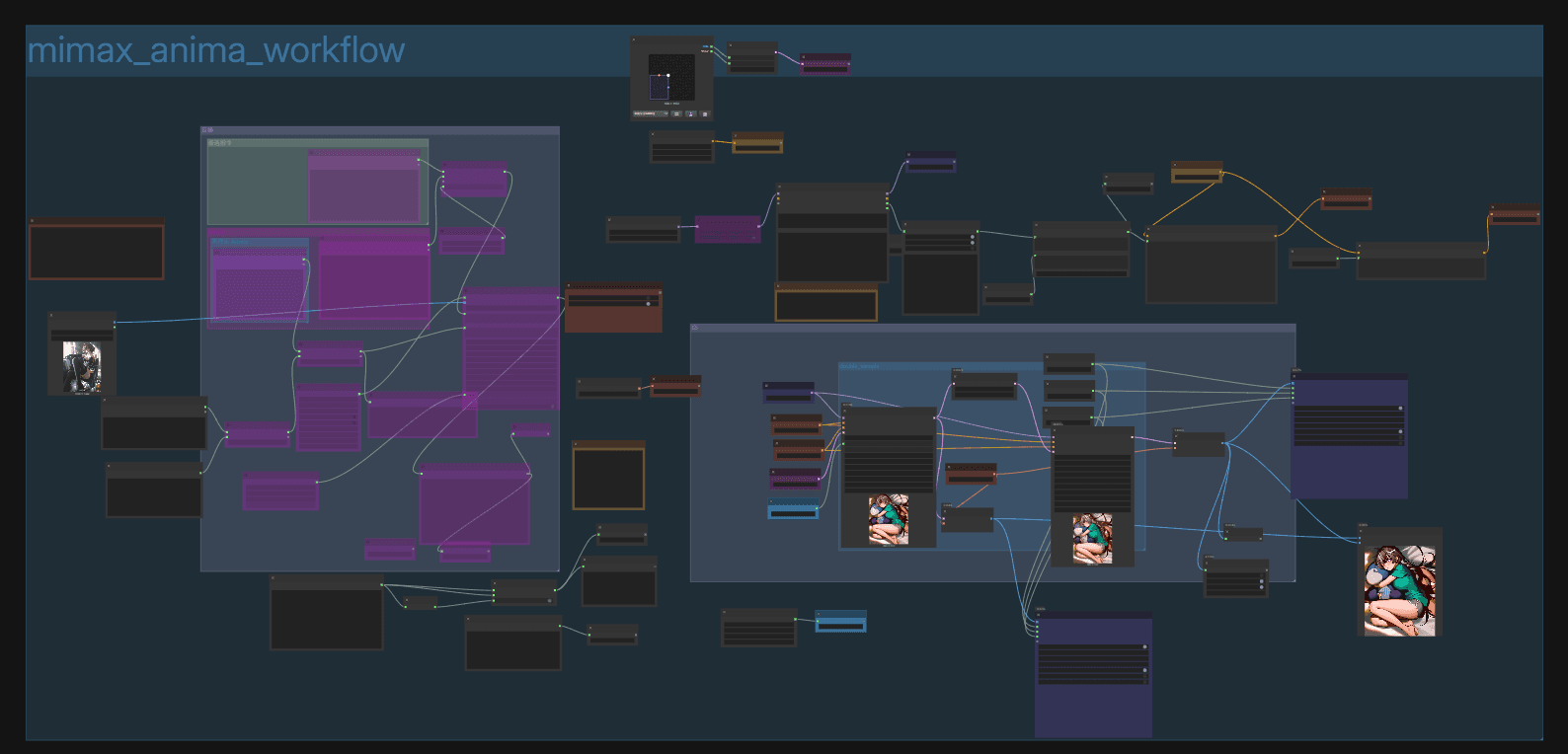1568x754 pixels.
Task: Click the sampling group's title bar
Action: point(992,328)
